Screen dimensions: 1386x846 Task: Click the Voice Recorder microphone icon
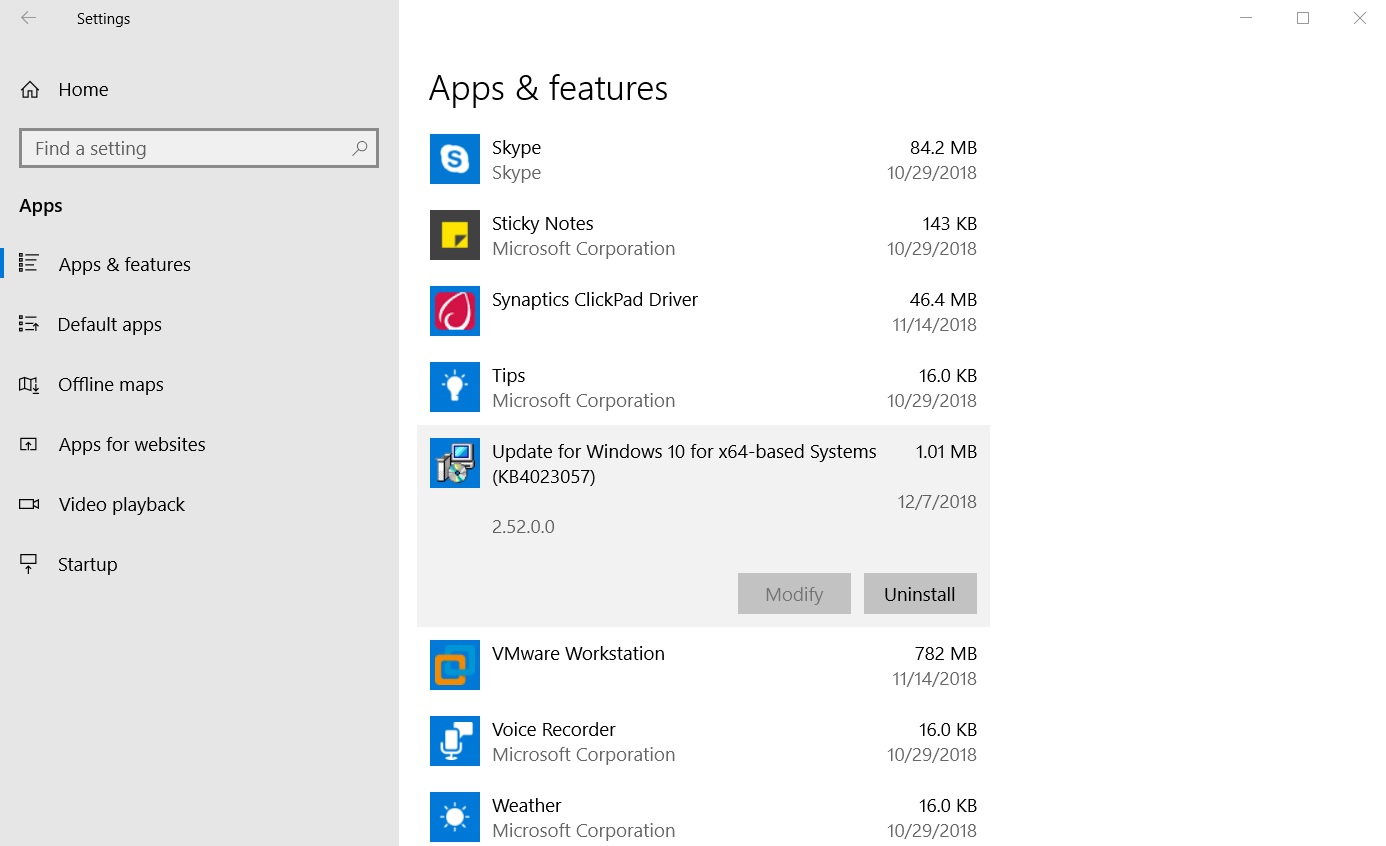(x=455, y=741)
